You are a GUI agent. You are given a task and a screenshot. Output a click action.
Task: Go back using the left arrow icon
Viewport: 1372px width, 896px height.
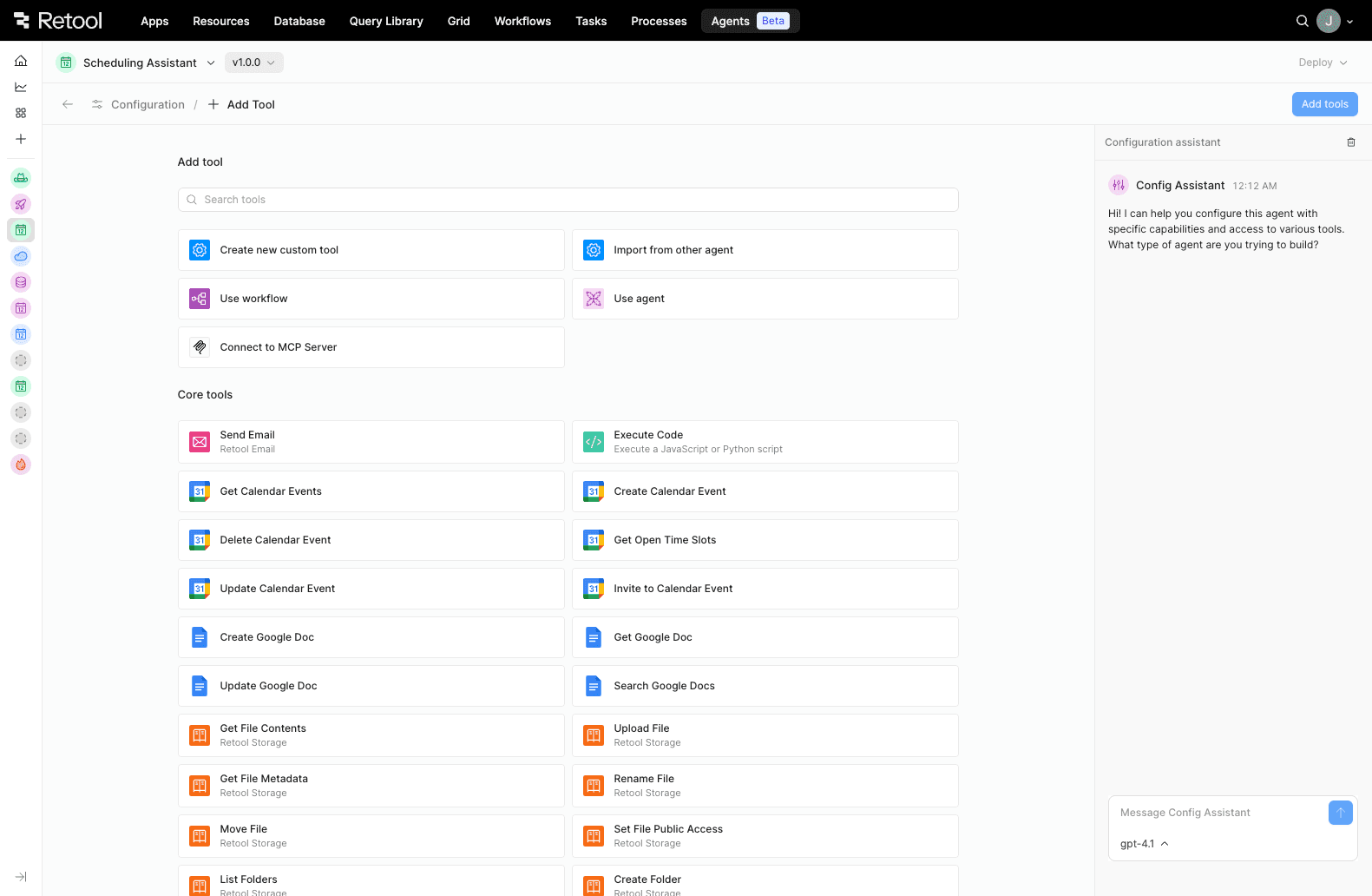pyautogui.click(x=68, y=104)
